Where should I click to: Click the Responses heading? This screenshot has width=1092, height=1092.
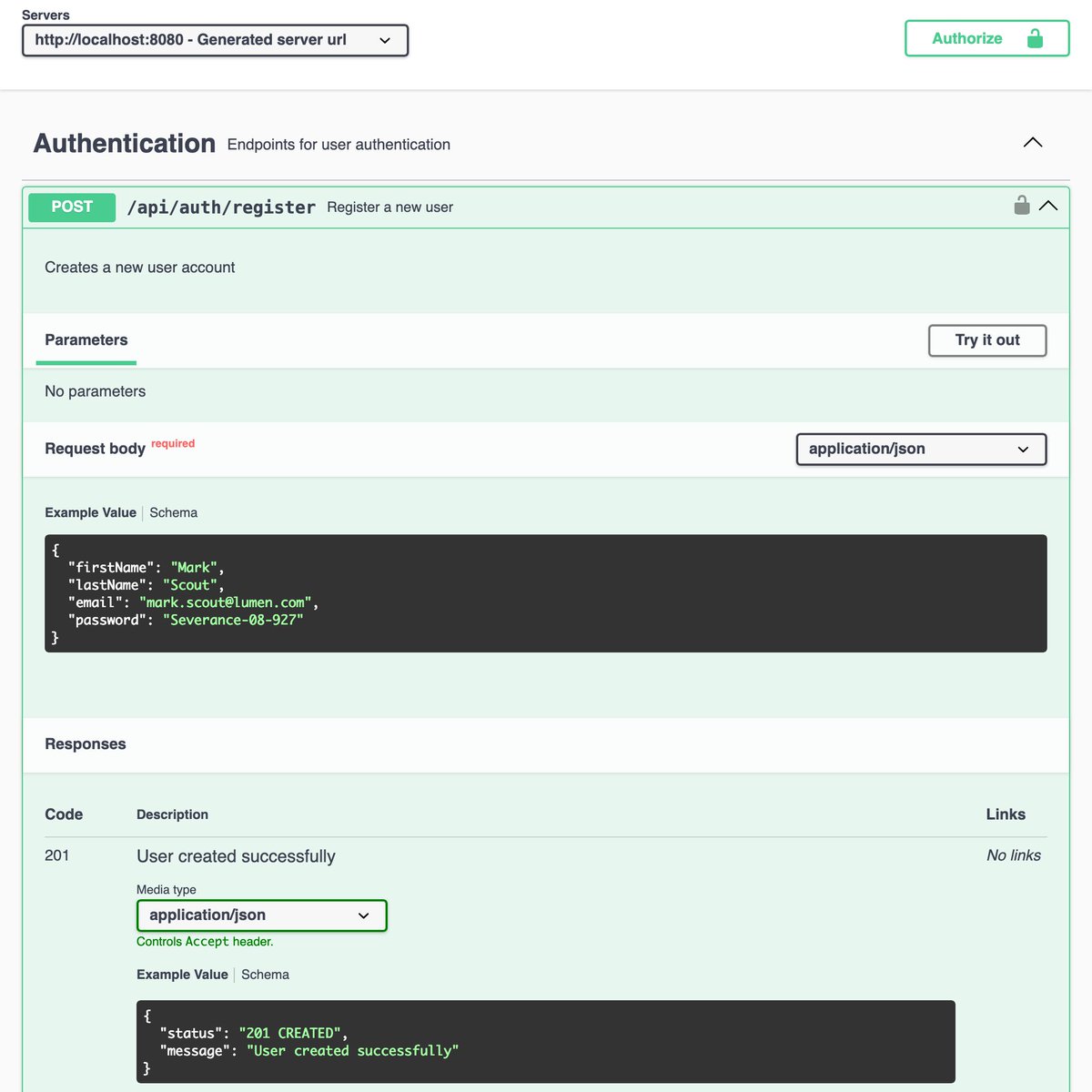(86, 744)
